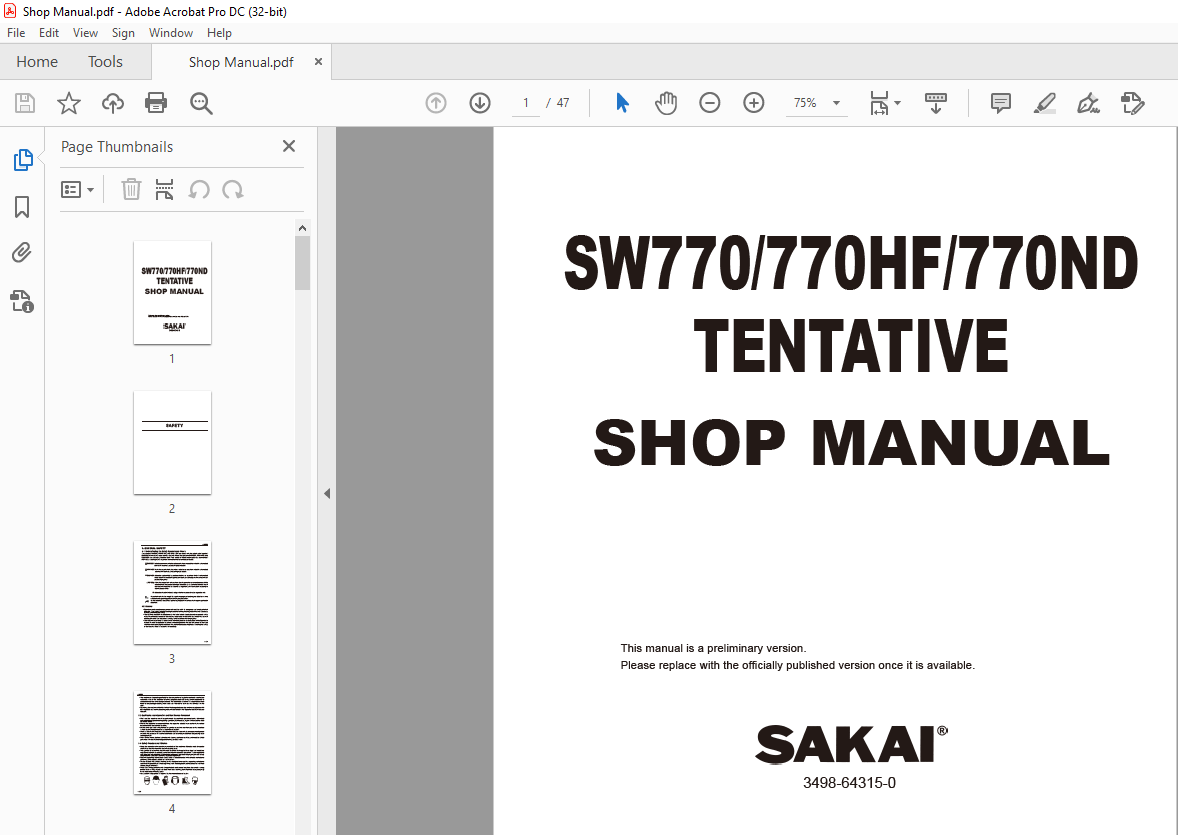1178x835 pixels.
Task: Open the Bookmarks sidebar panel
Action: click(x=22, y=207)
